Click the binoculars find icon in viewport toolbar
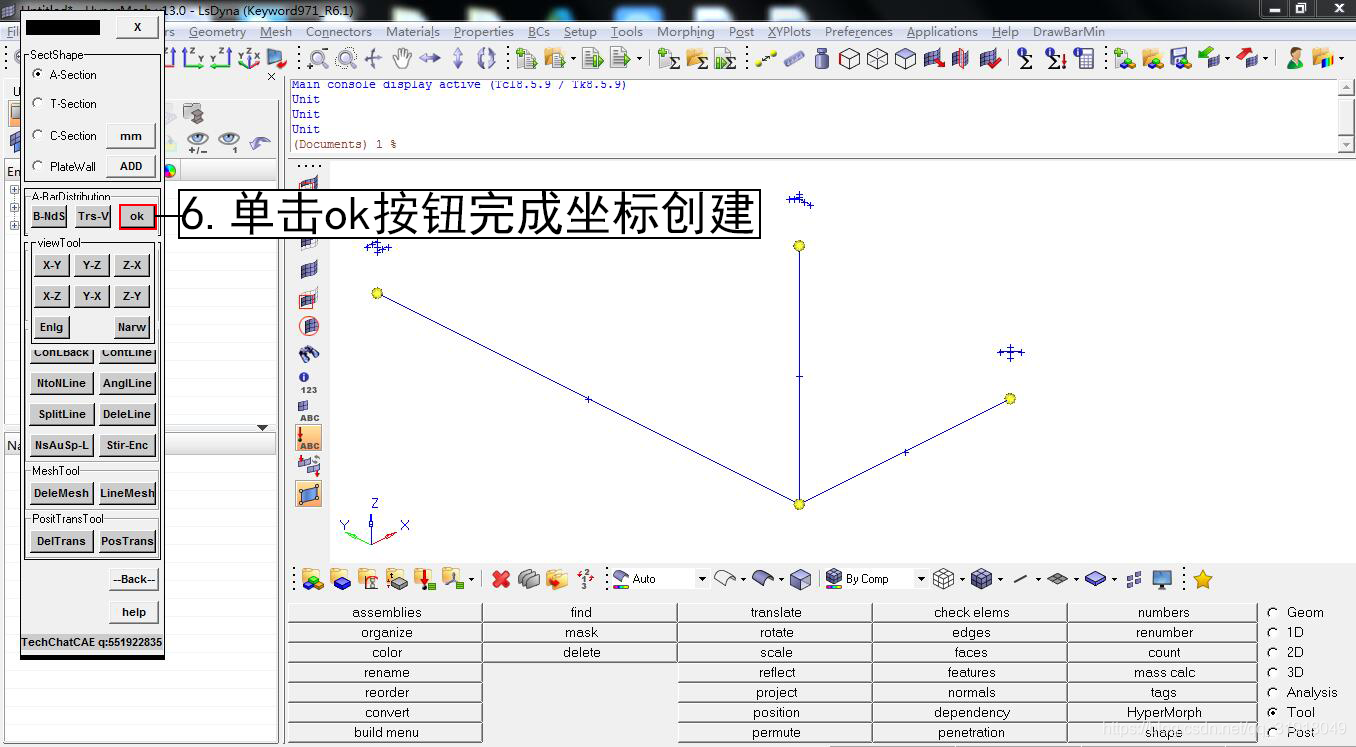The image size is (1356, 747). pos(309,354)
